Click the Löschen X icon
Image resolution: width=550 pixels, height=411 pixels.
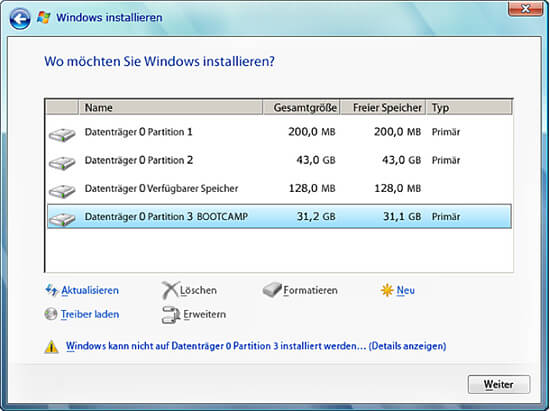coord(170,290)
